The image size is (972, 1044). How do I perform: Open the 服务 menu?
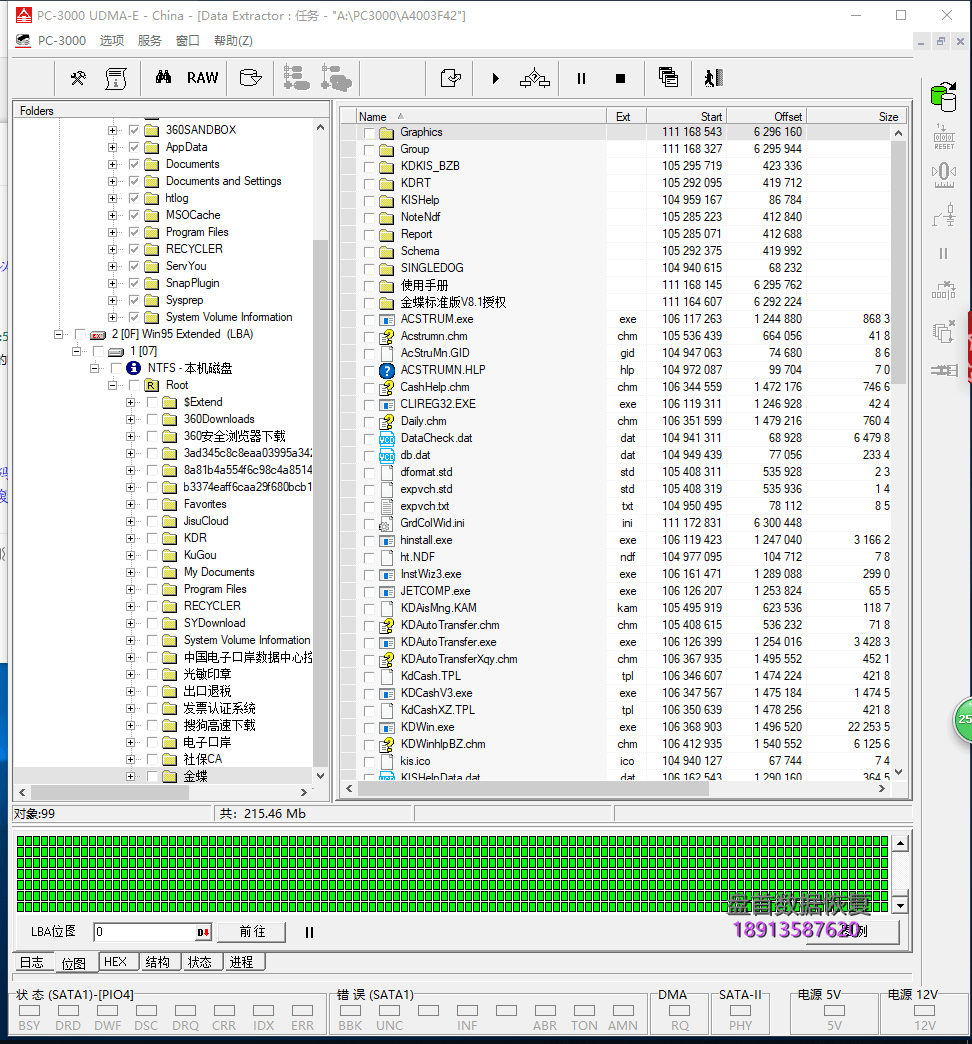(150, 41)
